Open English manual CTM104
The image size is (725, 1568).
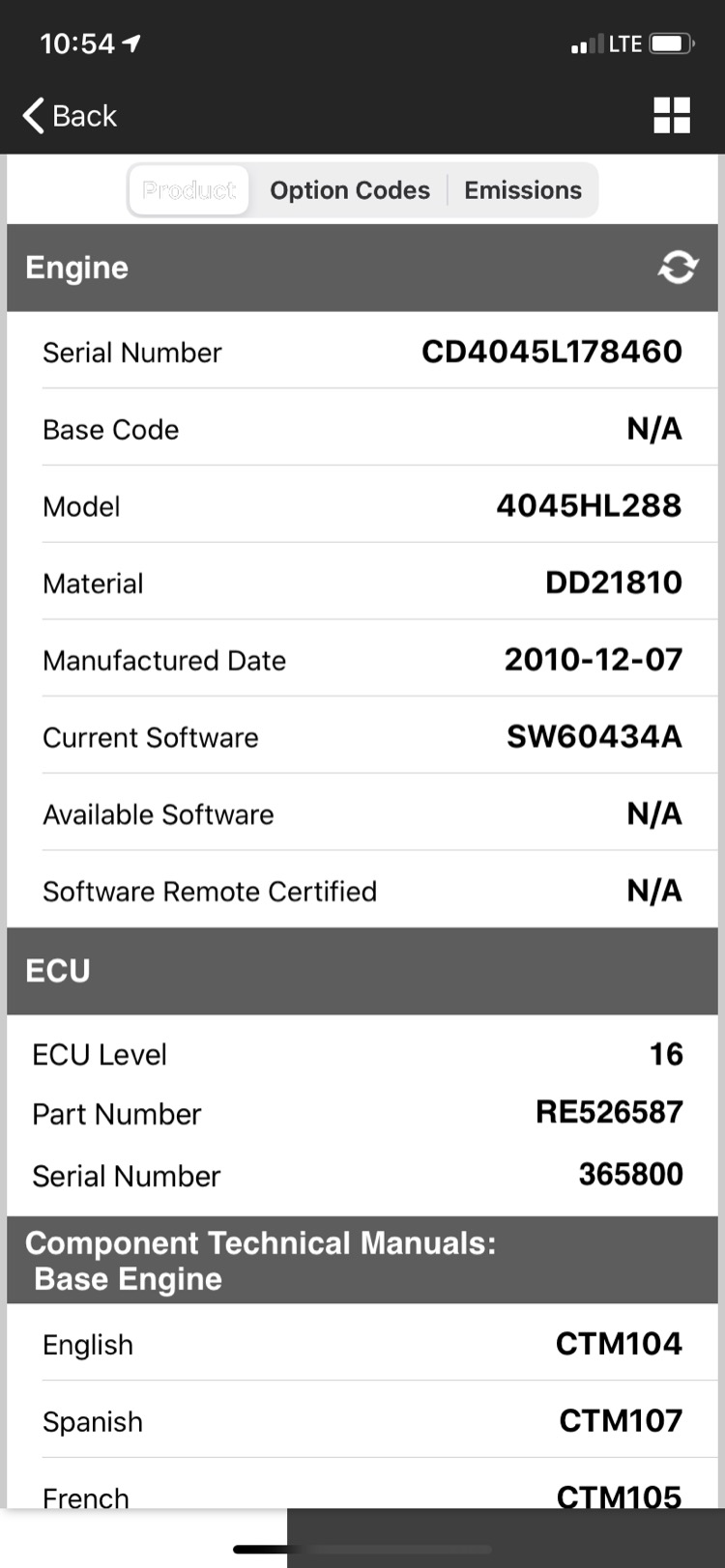coord(619,1344)
